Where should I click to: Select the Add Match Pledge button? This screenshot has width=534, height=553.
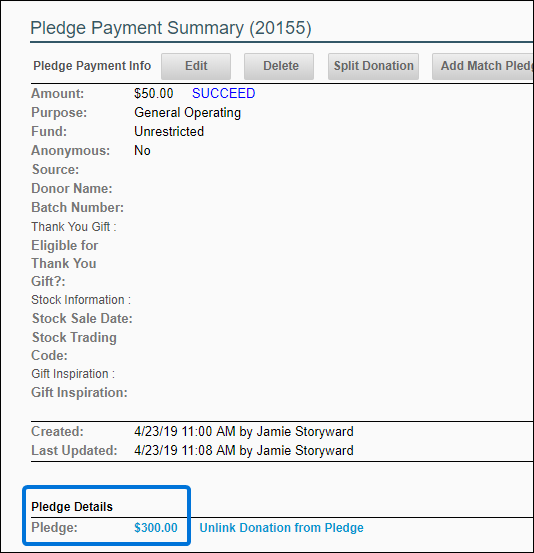[483, 66]
